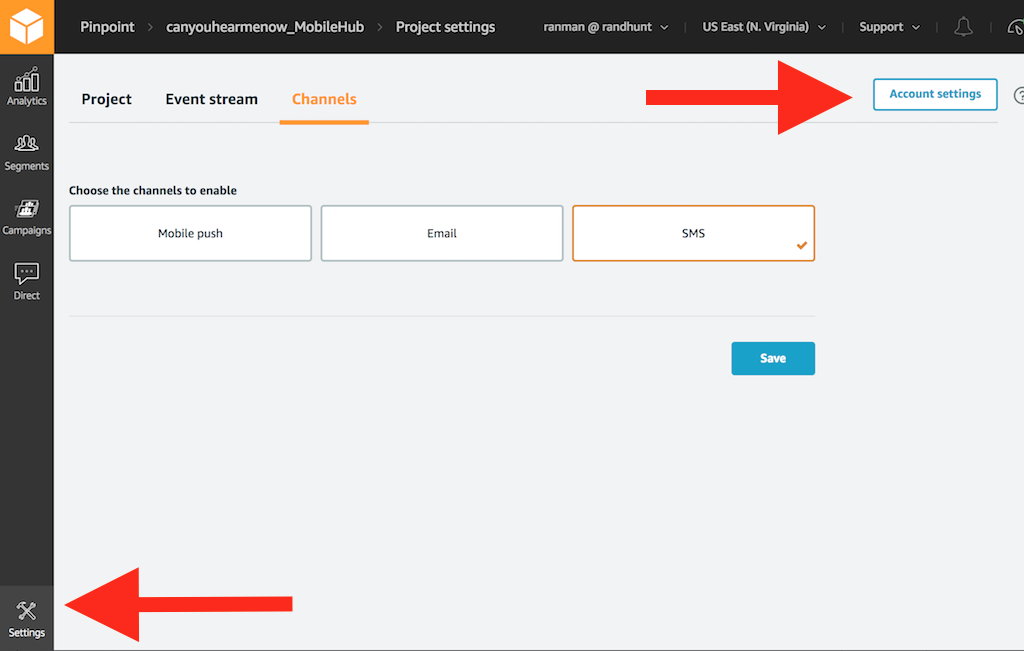Open Direct messaging in the sidebar
The height and width of the screenshot is (651, 1024).
pyautogui.click(x=27, y=282)
